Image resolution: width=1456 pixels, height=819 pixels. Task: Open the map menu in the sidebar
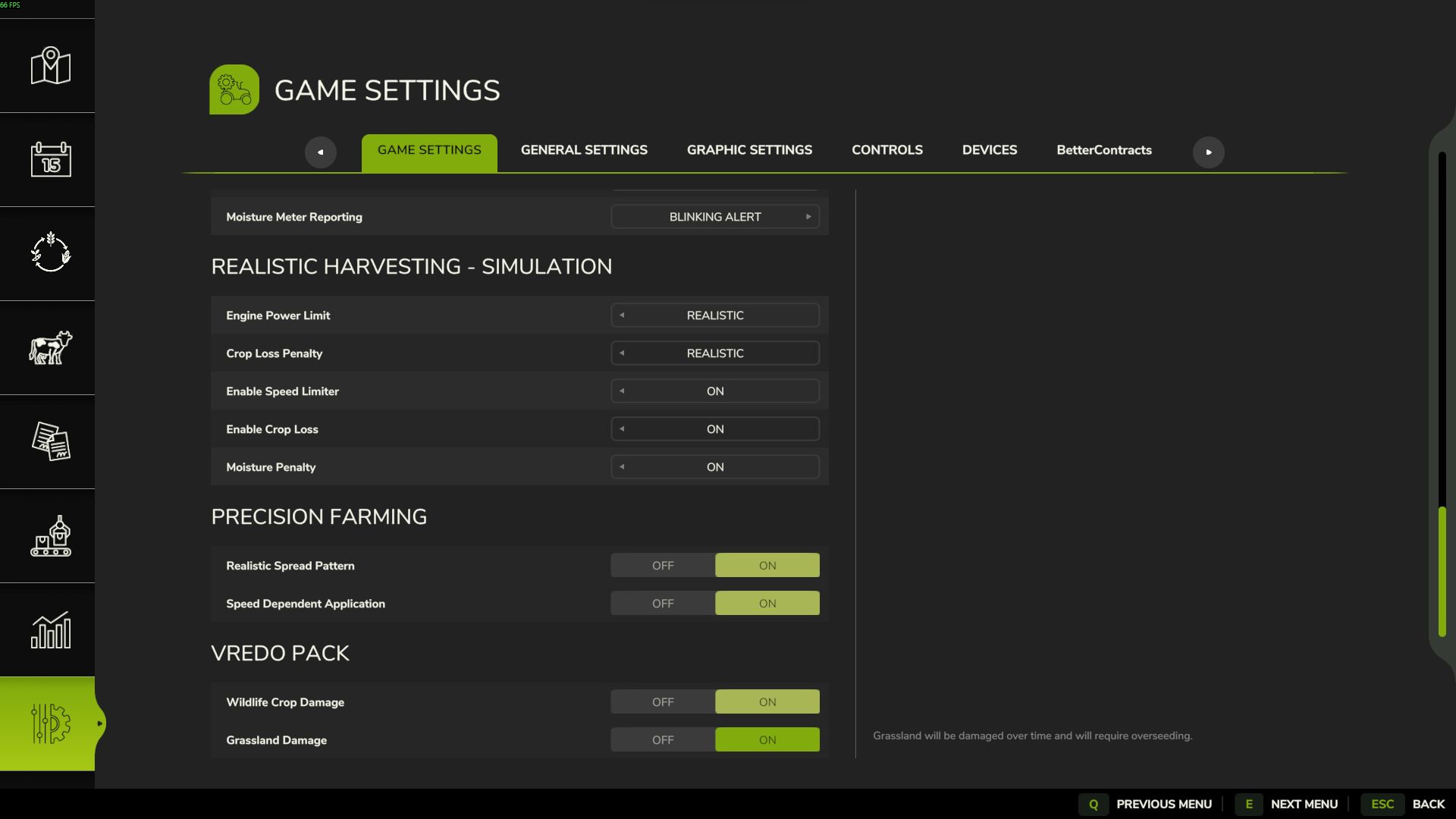[48, 65]
